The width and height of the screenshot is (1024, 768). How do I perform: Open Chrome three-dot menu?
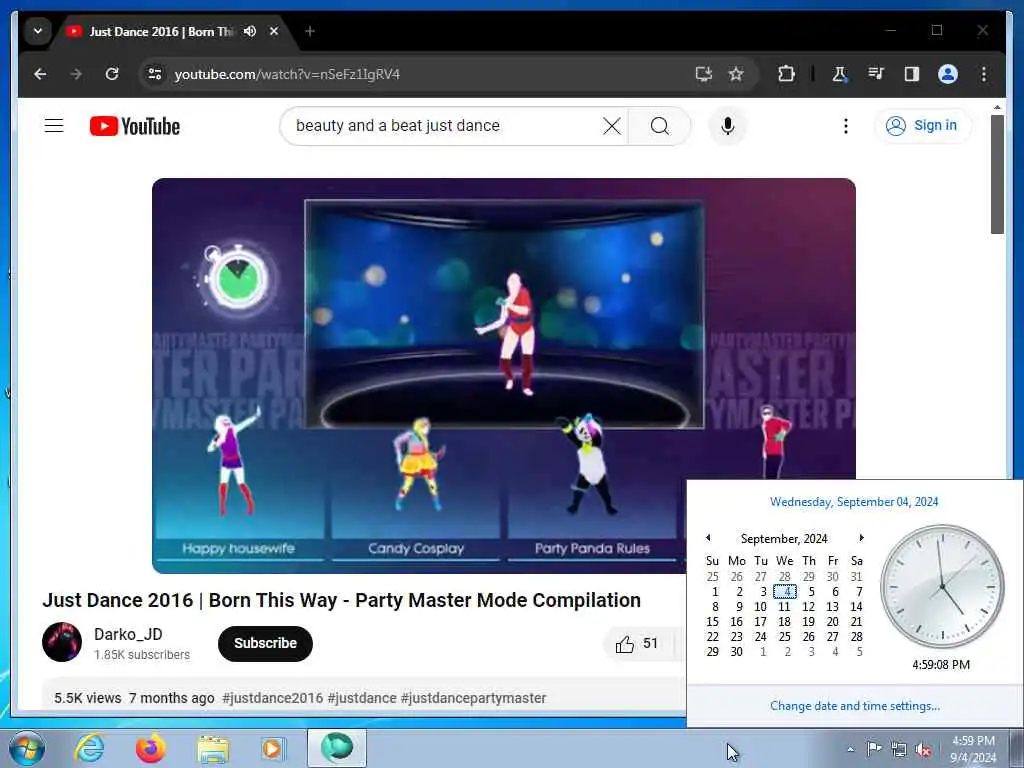(984, 74)
